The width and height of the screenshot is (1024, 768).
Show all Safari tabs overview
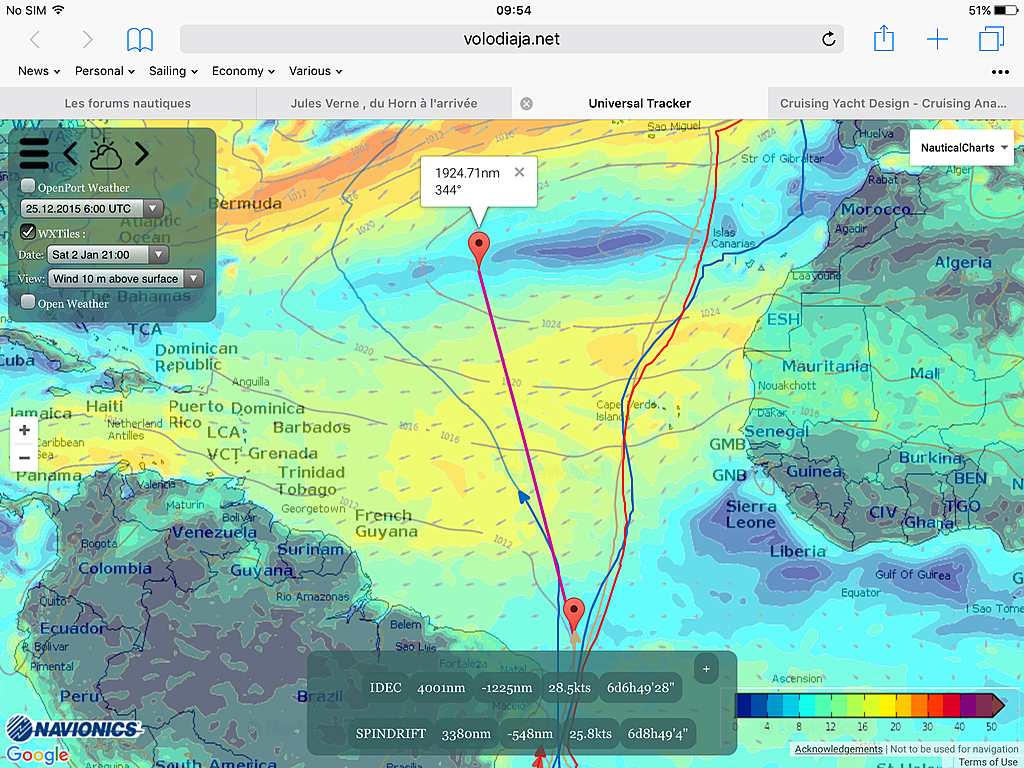point(991,39)
